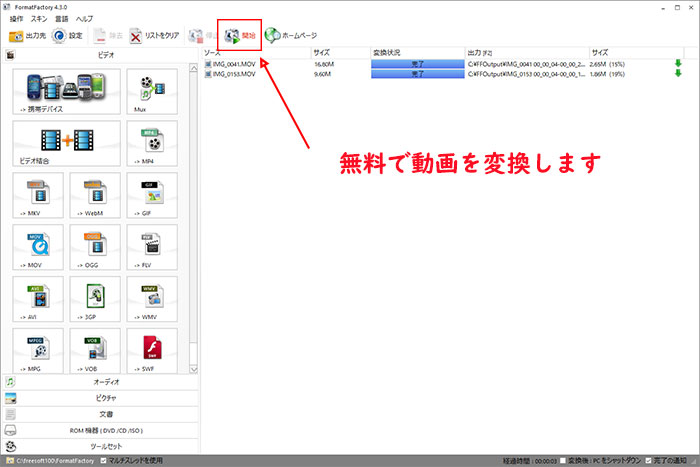The image size is (700, 467).
Task: Expand the オーディオ category panel
Action: 100,382
